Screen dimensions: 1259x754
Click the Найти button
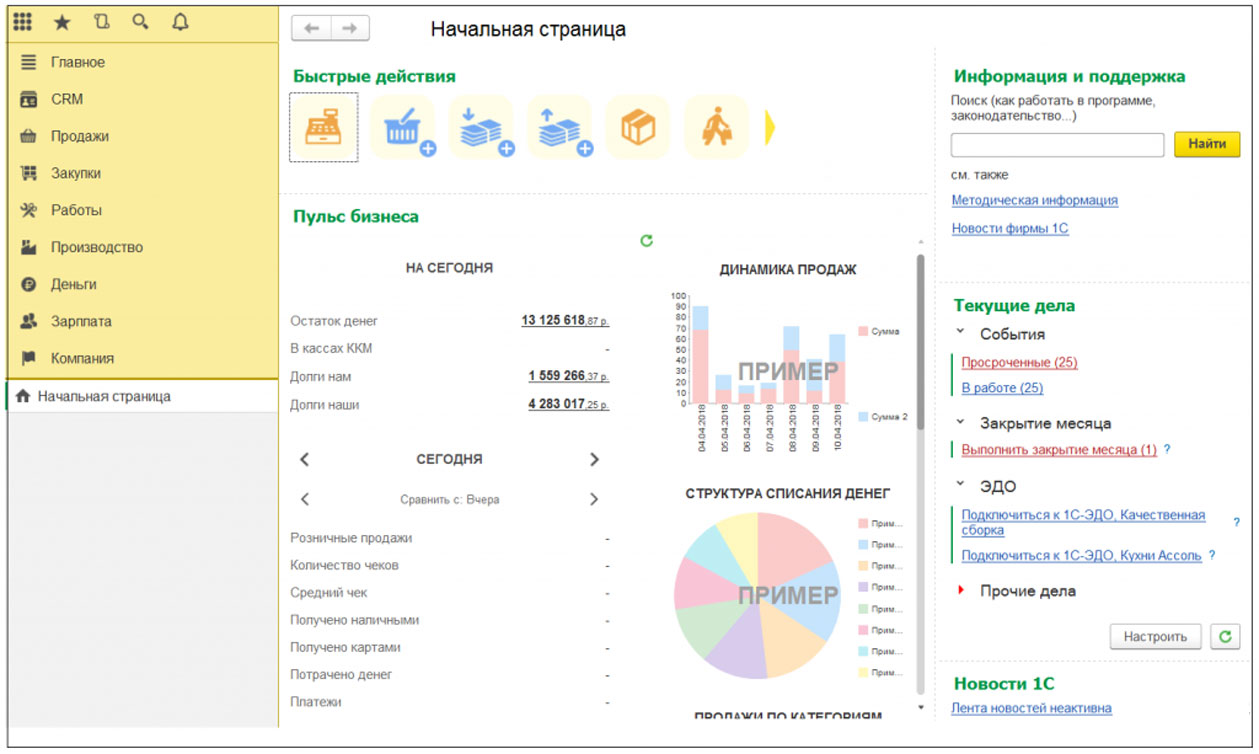(x=1207, y=144)
